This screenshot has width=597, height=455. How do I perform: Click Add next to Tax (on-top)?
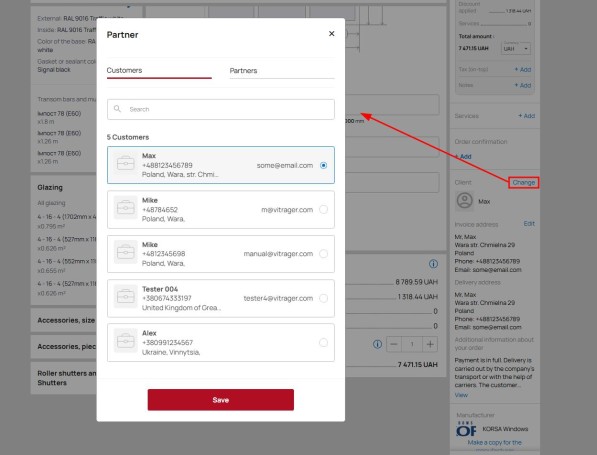tap(523, 69)
